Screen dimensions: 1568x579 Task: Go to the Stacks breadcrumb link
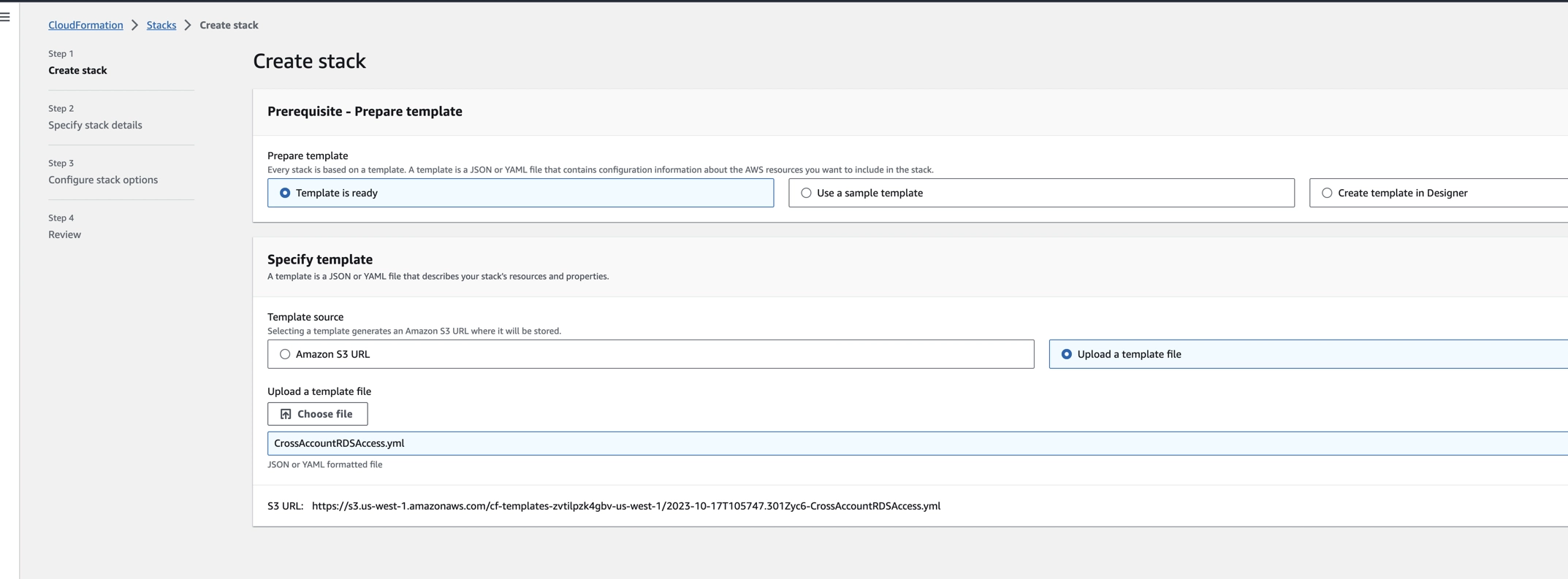click(x=161, y=25)
